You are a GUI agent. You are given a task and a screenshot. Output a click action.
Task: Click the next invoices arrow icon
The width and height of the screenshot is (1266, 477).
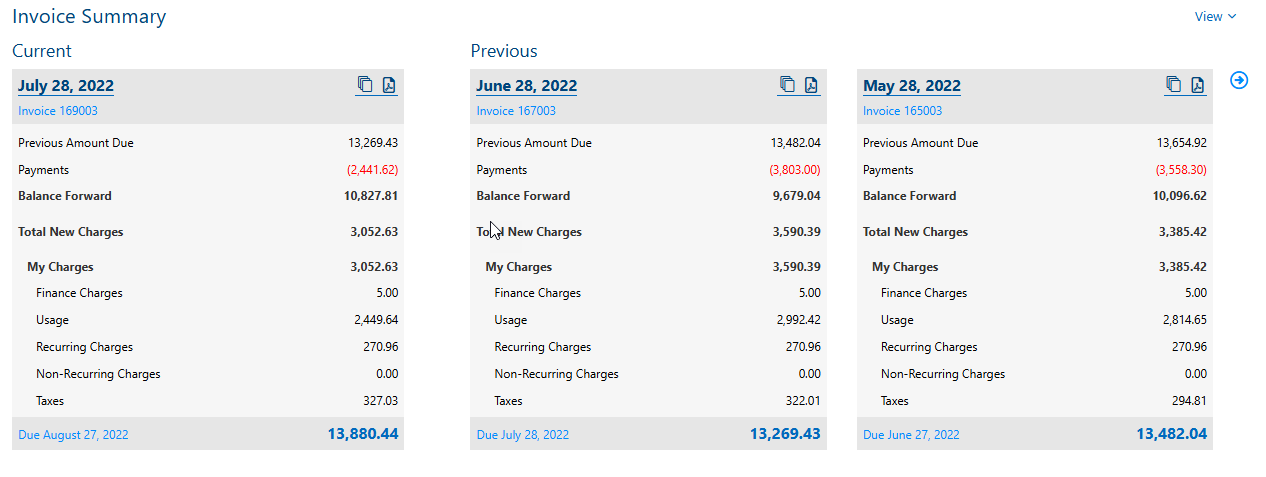coord(1239,80)
